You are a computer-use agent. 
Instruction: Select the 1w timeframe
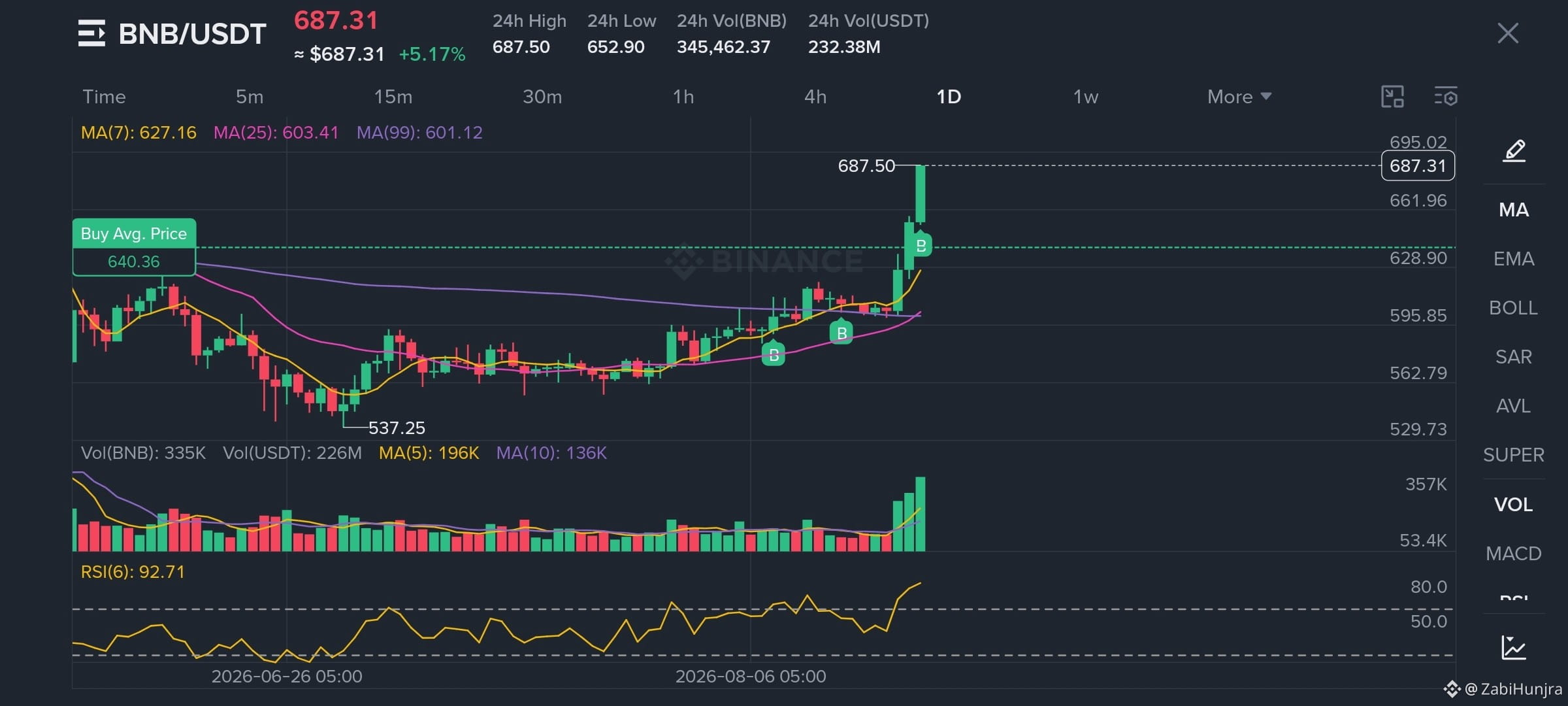[x=1086, y=97]
